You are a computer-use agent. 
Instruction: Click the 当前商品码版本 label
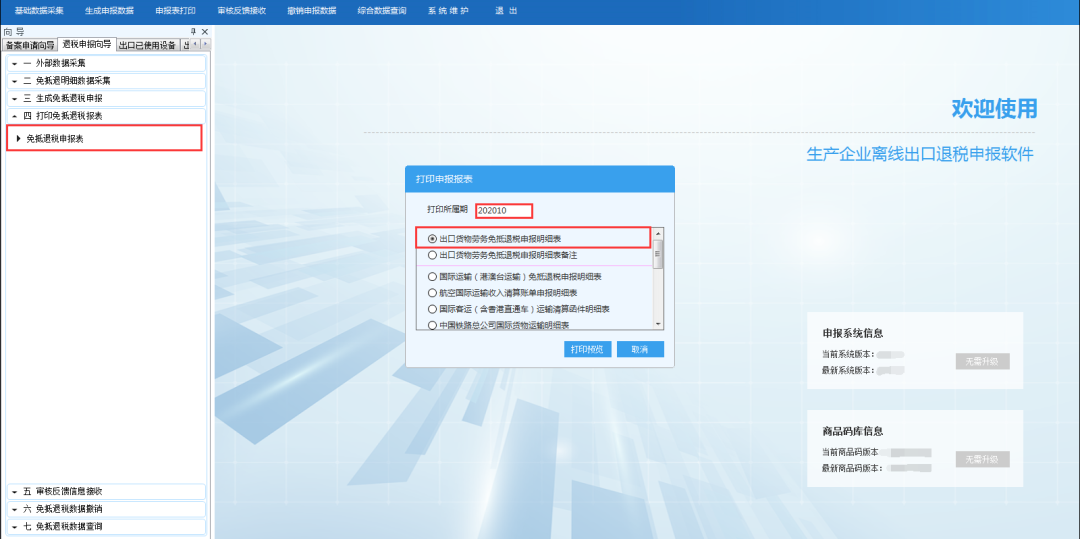tap(852, 452)
